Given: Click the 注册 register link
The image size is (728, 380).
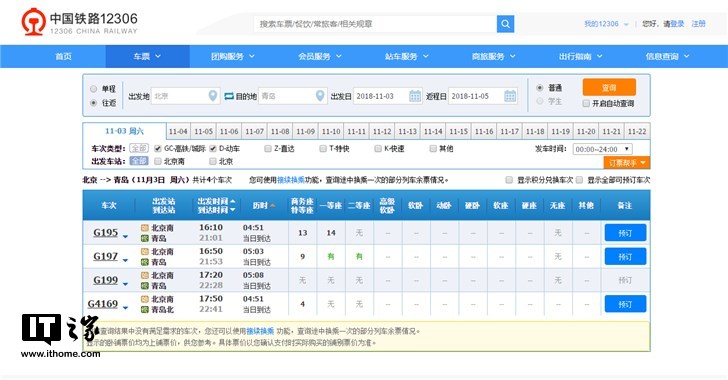Looking at the screenshot, I should [x=698, y=24].
